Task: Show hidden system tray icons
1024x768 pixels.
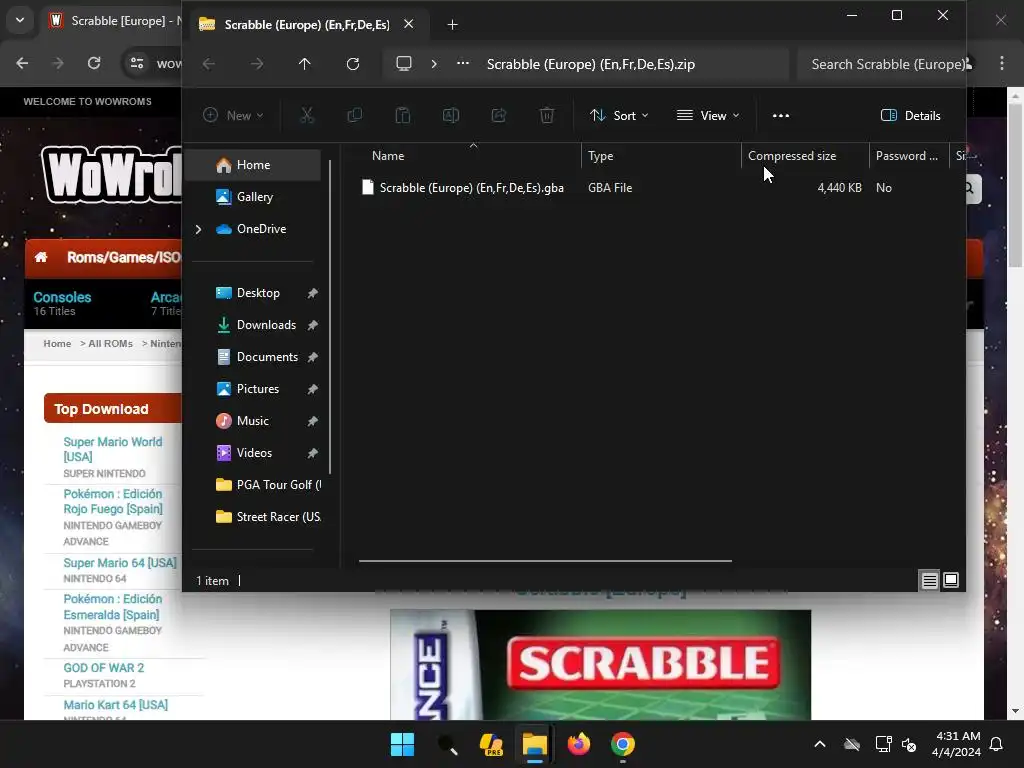Action: pos(820,744)
